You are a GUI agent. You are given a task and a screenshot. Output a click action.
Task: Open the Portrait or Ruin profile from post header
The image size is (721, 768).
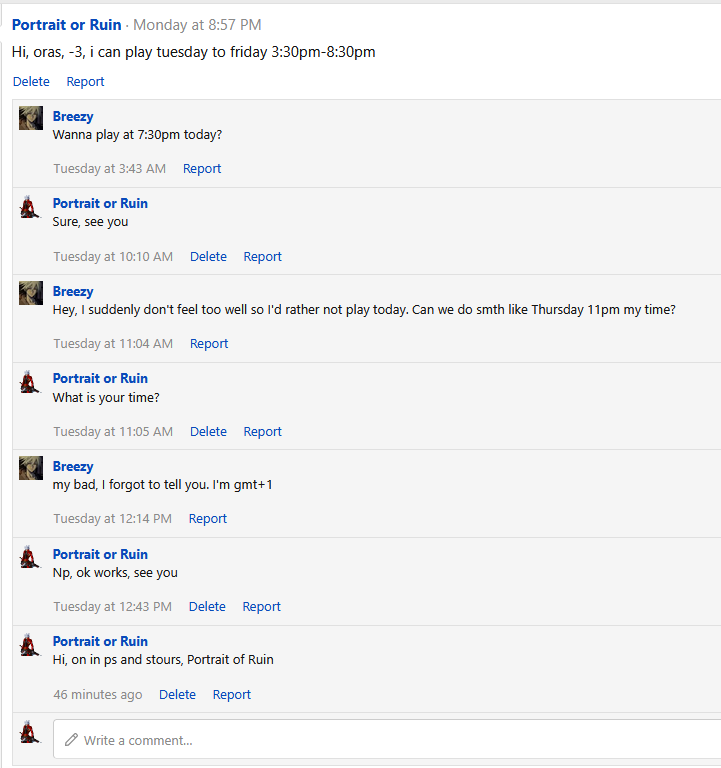[x=67, y=25]
